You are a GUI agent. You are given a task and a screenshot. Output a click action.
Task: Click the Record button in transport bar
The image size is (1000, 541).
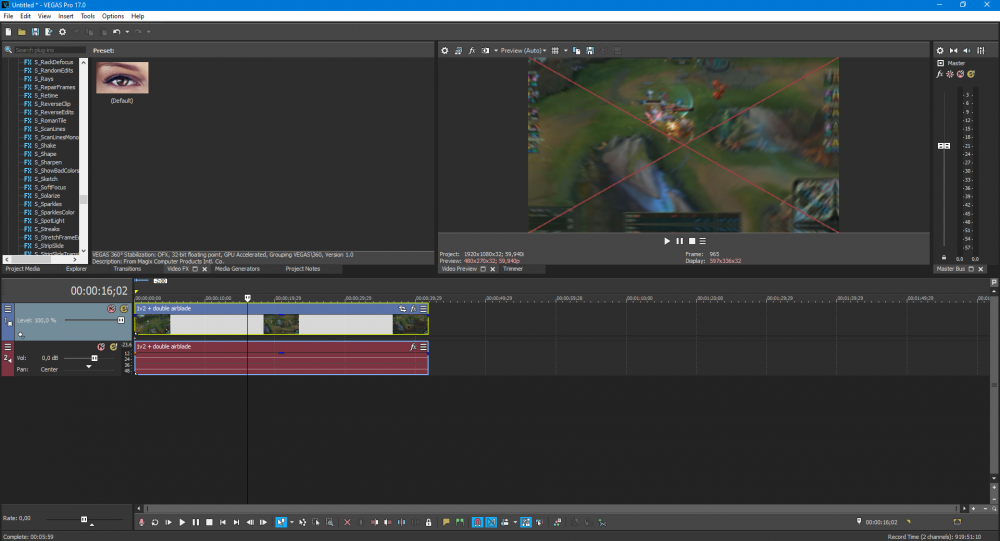(141, 522)
